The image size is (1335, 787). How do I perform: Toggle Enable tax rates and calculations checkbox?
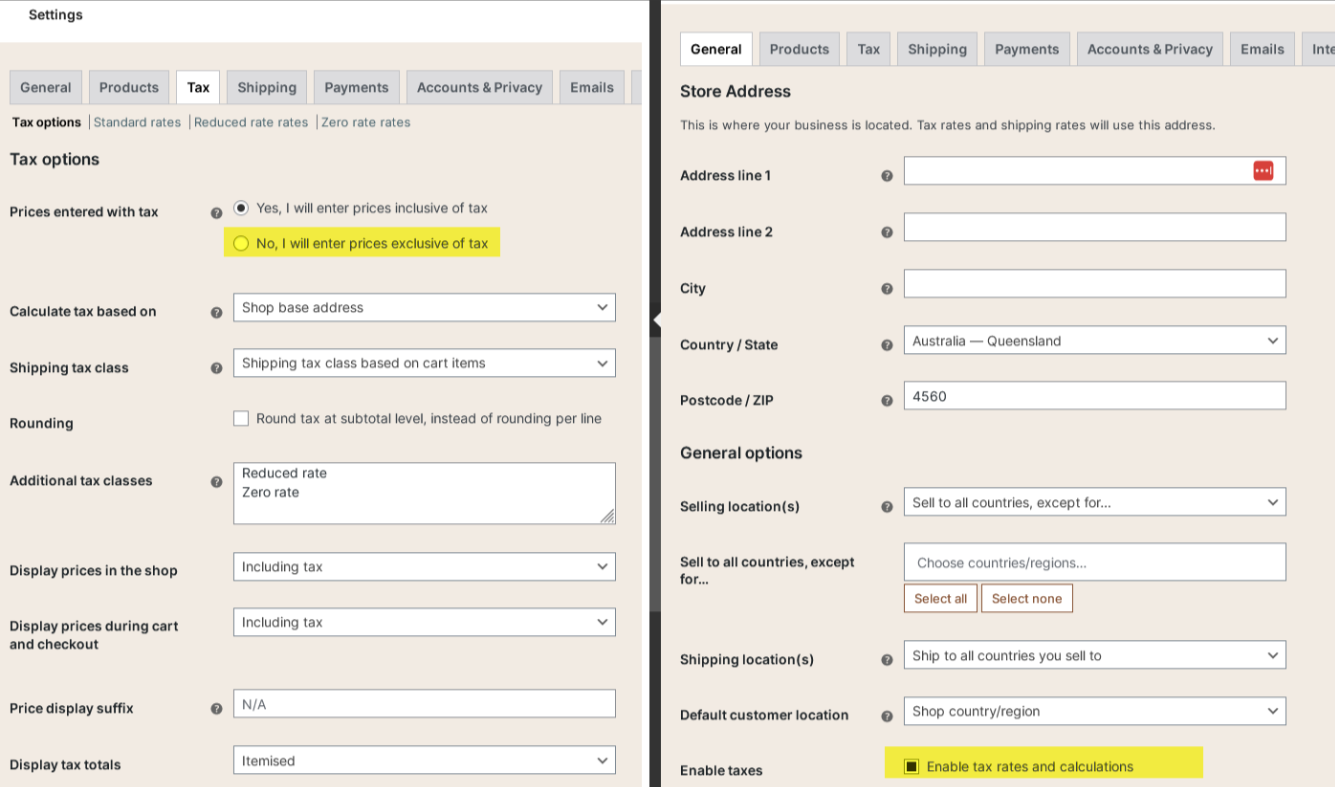point(911,767)
